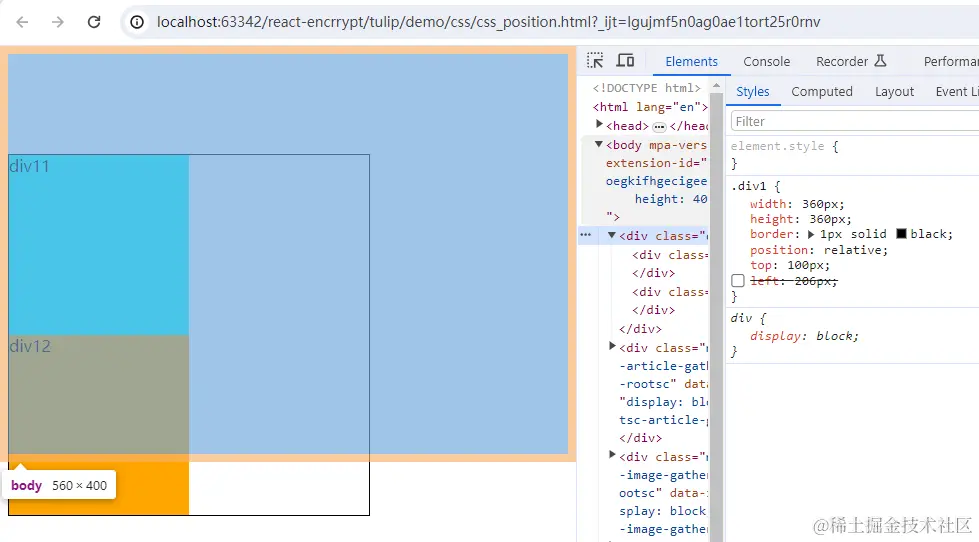Expand the div node ending in -rootsc
Image resolution: width=979 pixels, height=542 pixels.
[612, 346]
